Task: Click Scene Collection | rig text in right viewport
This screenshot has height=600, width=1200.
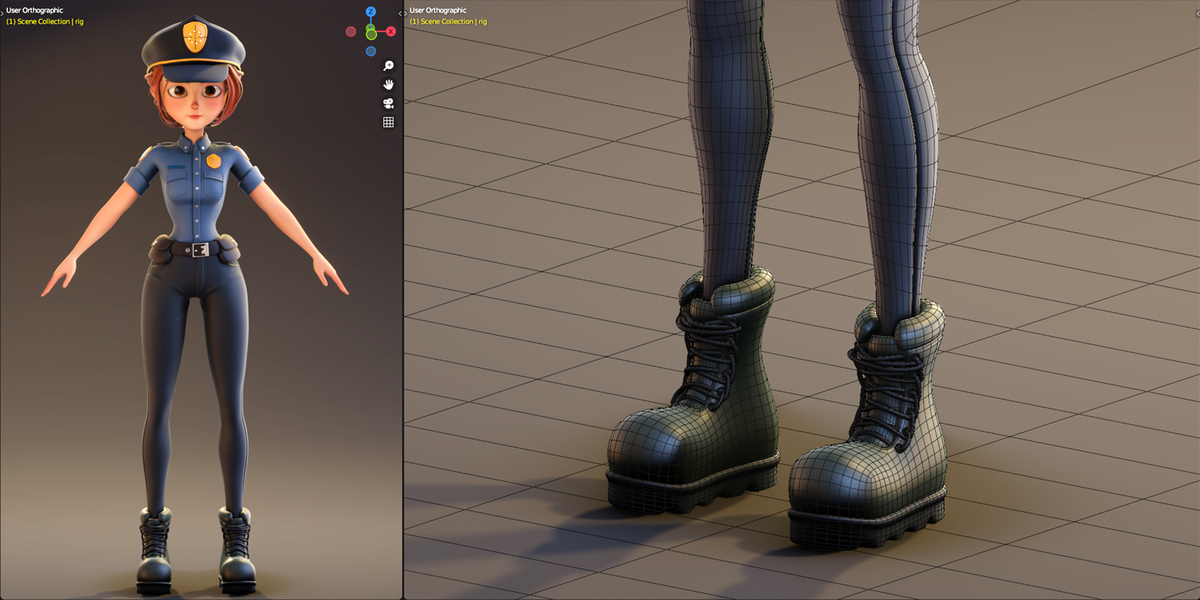Action: coord(454,21)
